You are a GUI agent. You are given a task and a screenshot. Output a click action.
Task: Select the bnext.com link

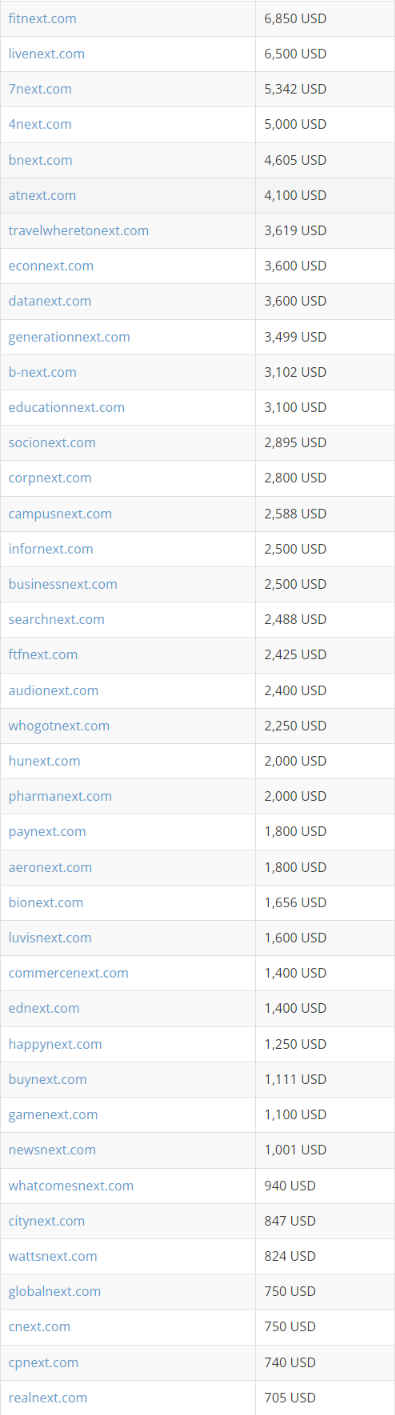(x=40, y=160)
